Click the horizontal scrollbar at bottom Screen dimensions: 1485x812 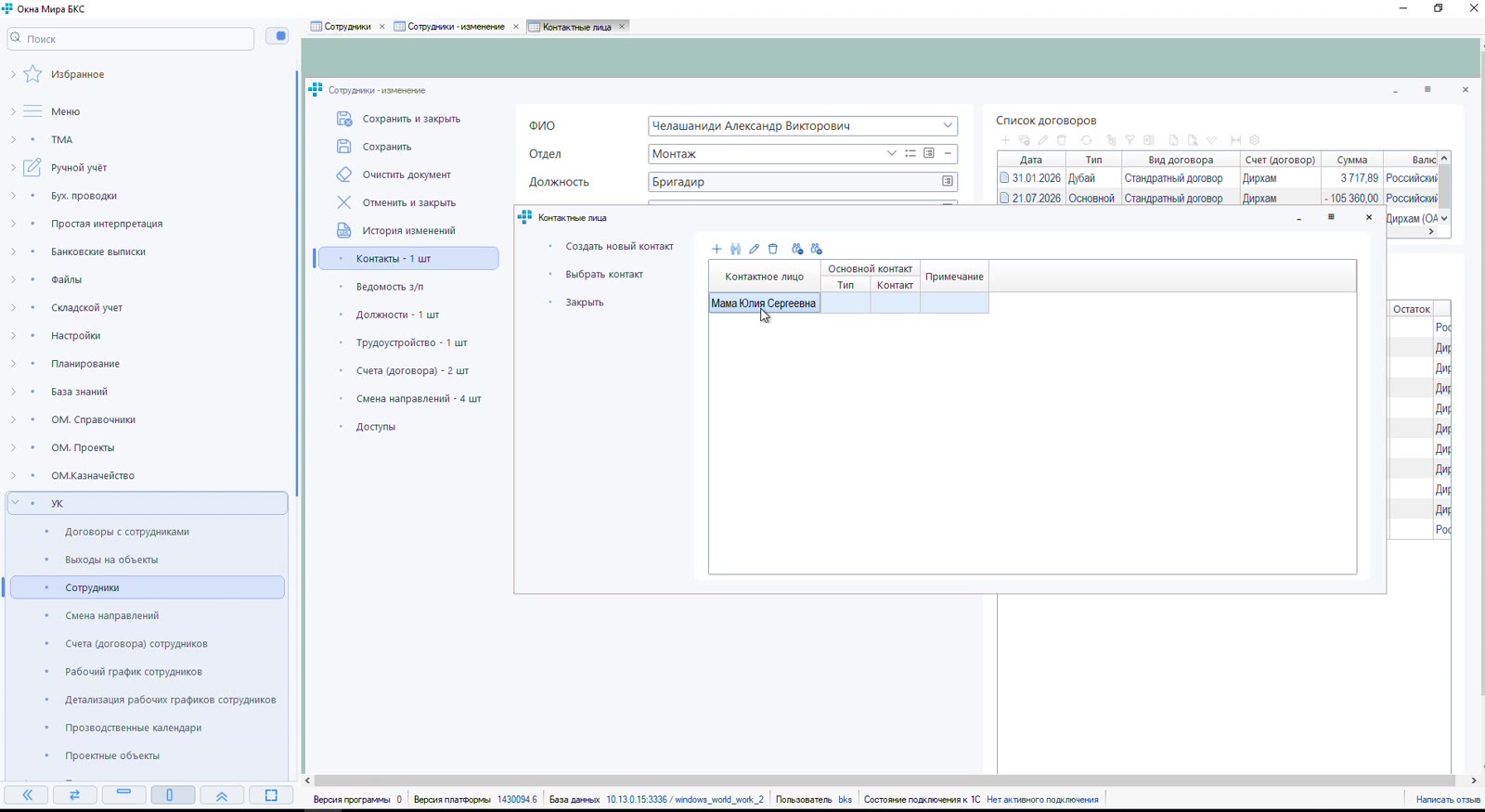click(x=885, y=780)
